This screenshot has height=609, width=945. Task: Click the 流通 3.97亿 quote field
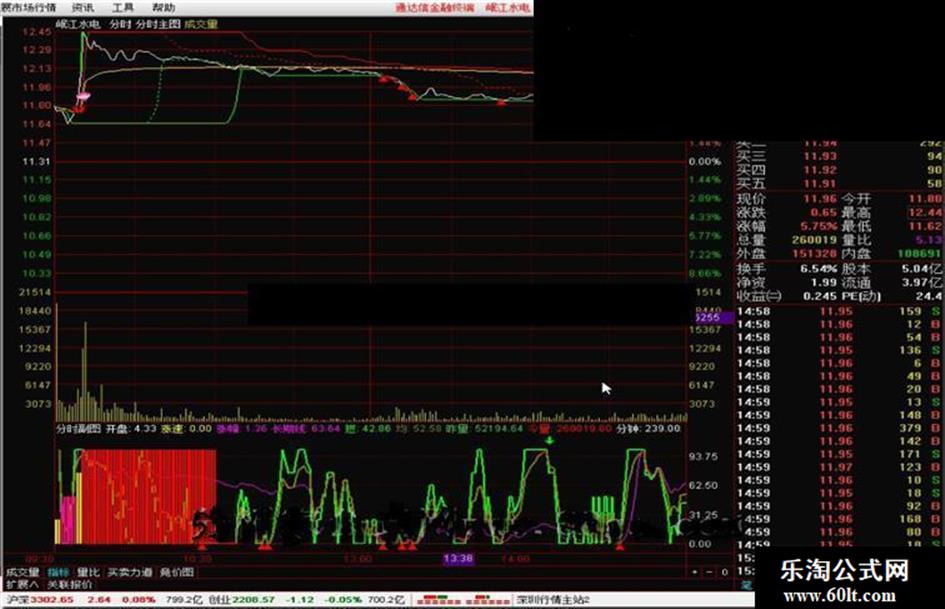tap(892, 283)
